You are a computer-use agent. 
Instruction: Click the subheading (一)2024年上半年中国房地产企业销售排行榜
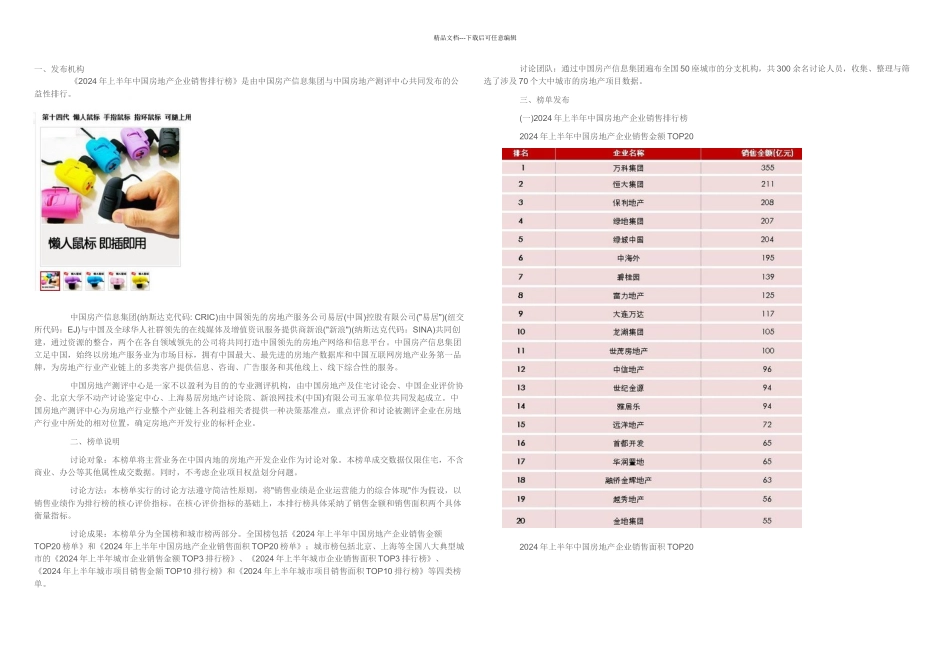(603, 118)
